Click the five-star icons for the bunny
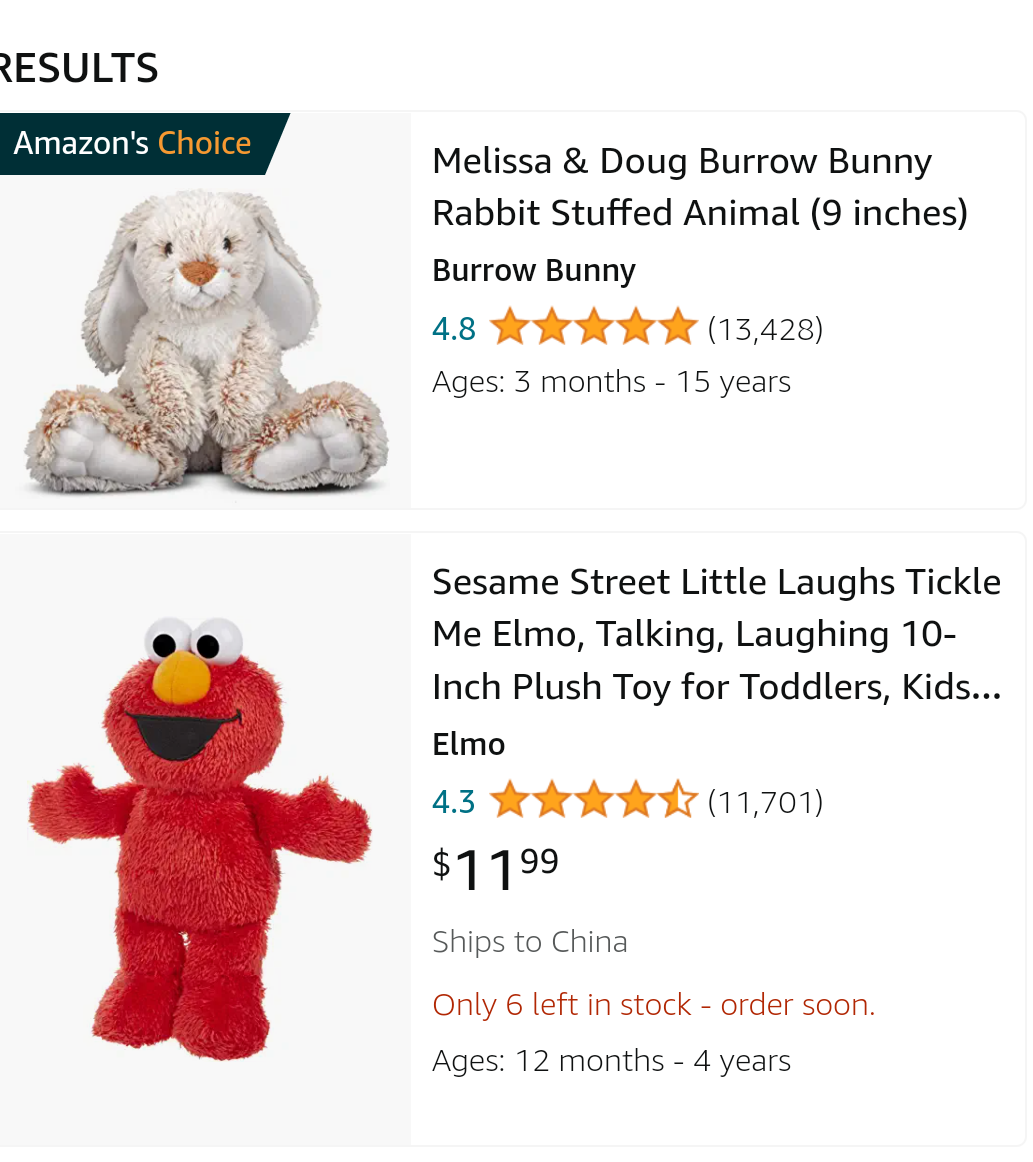Screen dimensions: 1033x1162 pyautogui.click(x=593, y=327)
